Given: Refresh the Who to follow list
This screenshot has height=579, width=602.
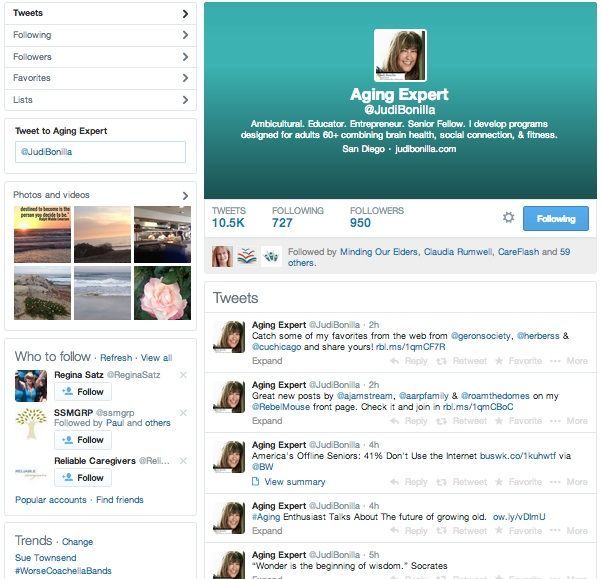Looking at the screenshot, I should [116, 358].
